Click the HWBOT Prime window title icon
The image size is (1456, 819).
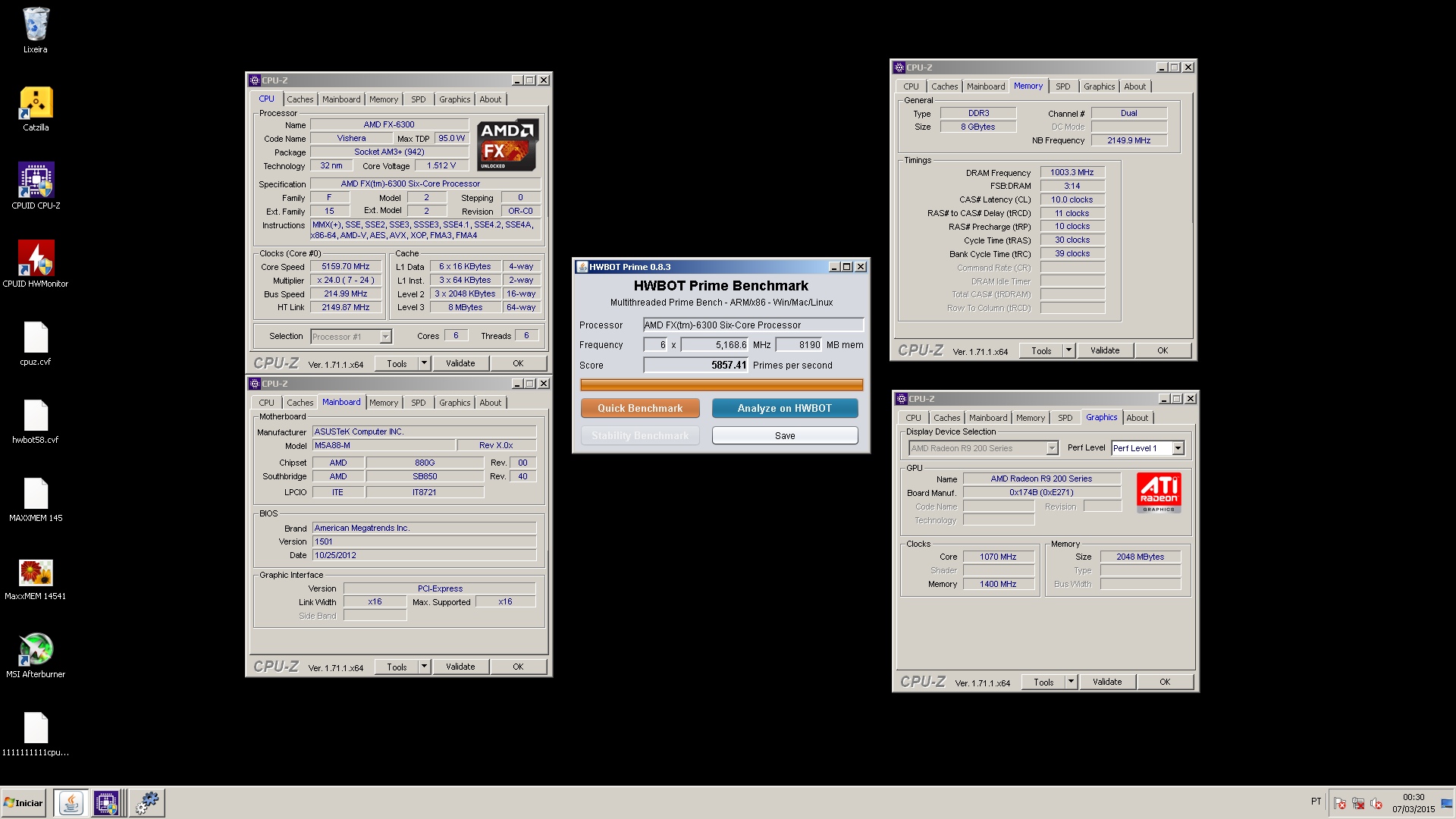582,267
